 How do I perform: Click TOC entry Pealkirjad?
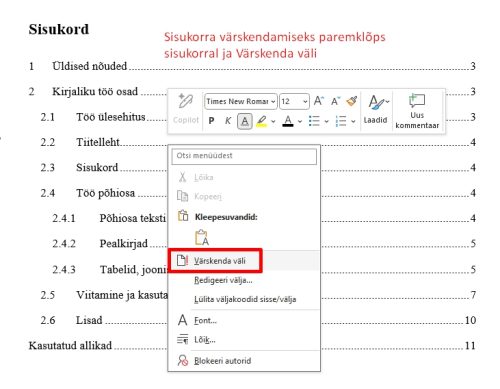click(124, 244)
